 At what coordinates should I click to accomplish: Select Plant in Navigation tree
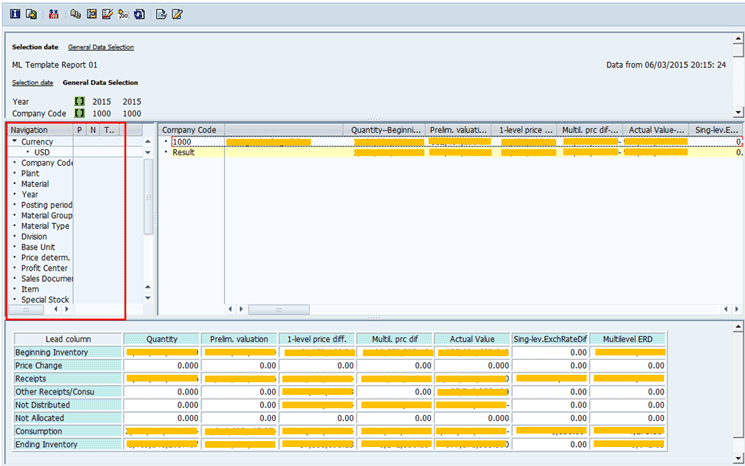click(x=30, y=173)
